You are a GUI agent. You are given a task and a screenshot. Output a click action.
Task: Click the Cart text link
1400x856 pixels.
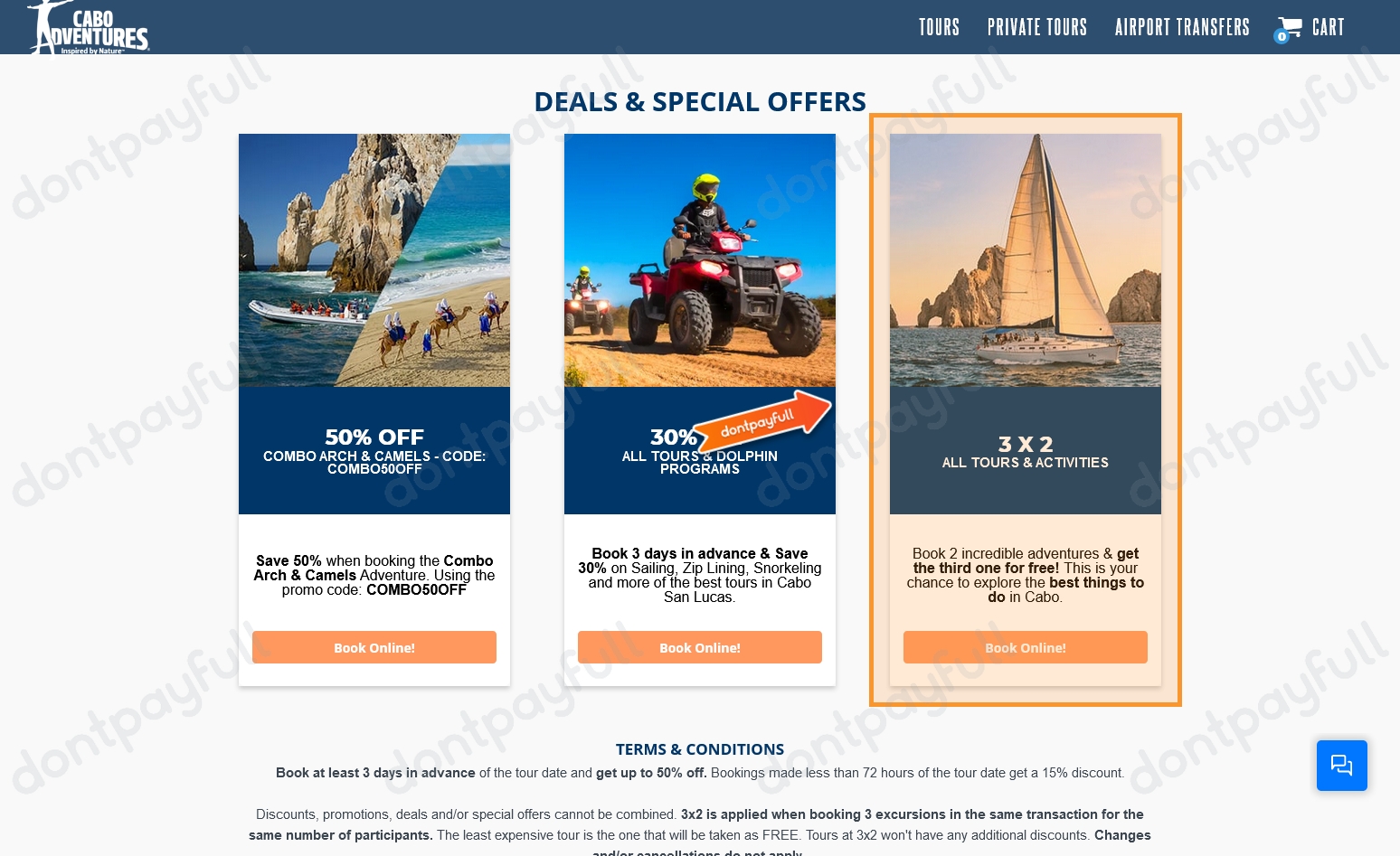pyautogui.click(x=1328, y=27)
